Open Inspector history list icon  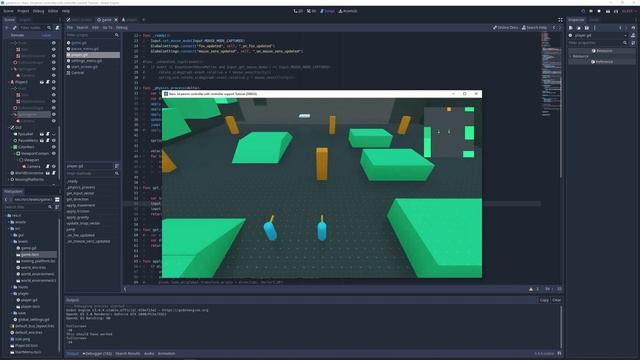click(633, 28)
